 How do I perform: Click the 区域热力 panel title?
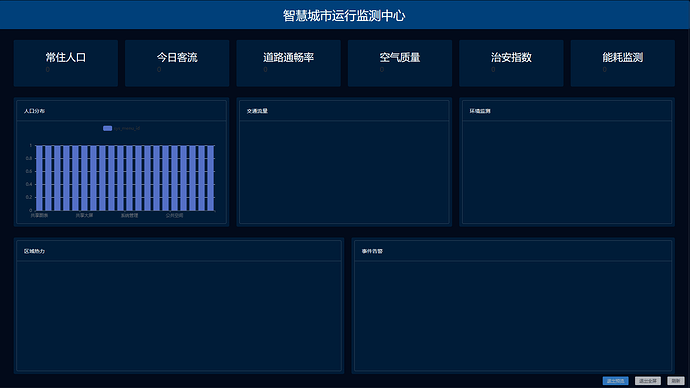tap(34, 251)
